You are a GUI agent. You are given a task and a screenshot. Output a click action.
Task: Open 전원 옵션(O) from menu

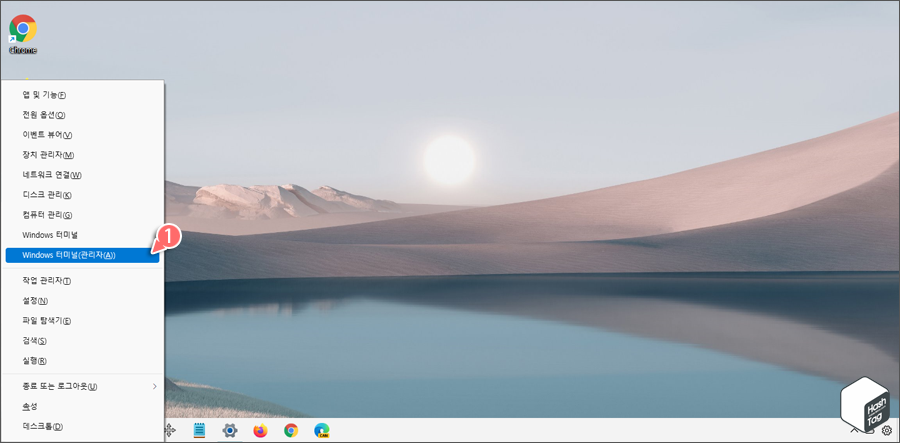(x=82, y=115)
